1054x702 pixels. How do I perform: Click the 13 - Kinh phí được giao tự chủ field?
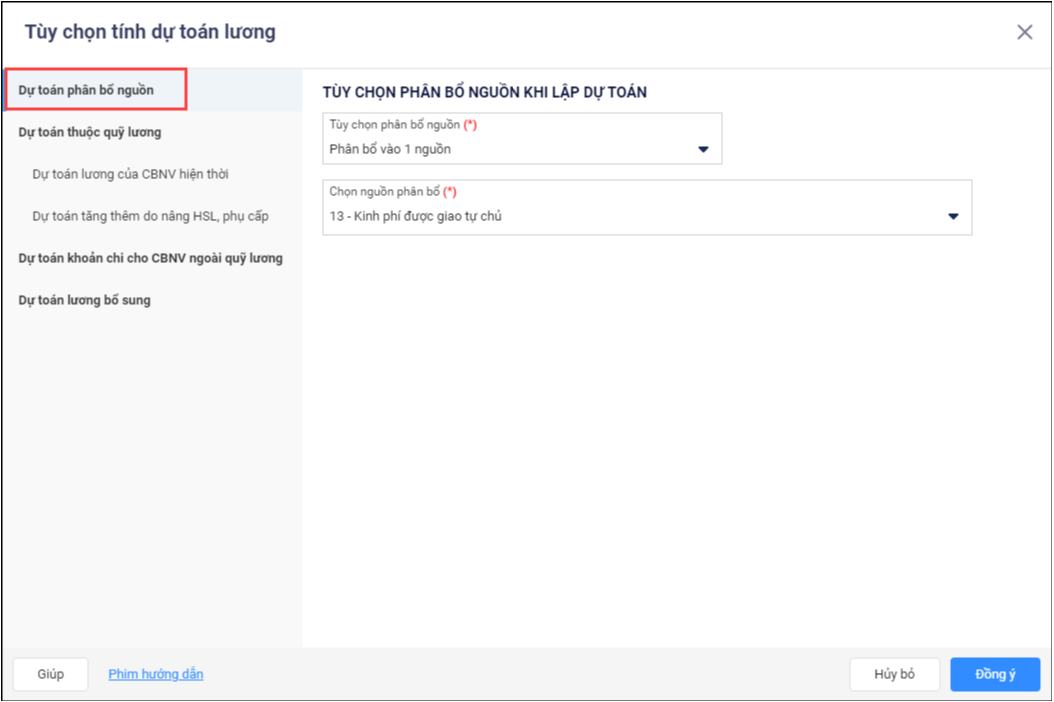tap(647, 207)
